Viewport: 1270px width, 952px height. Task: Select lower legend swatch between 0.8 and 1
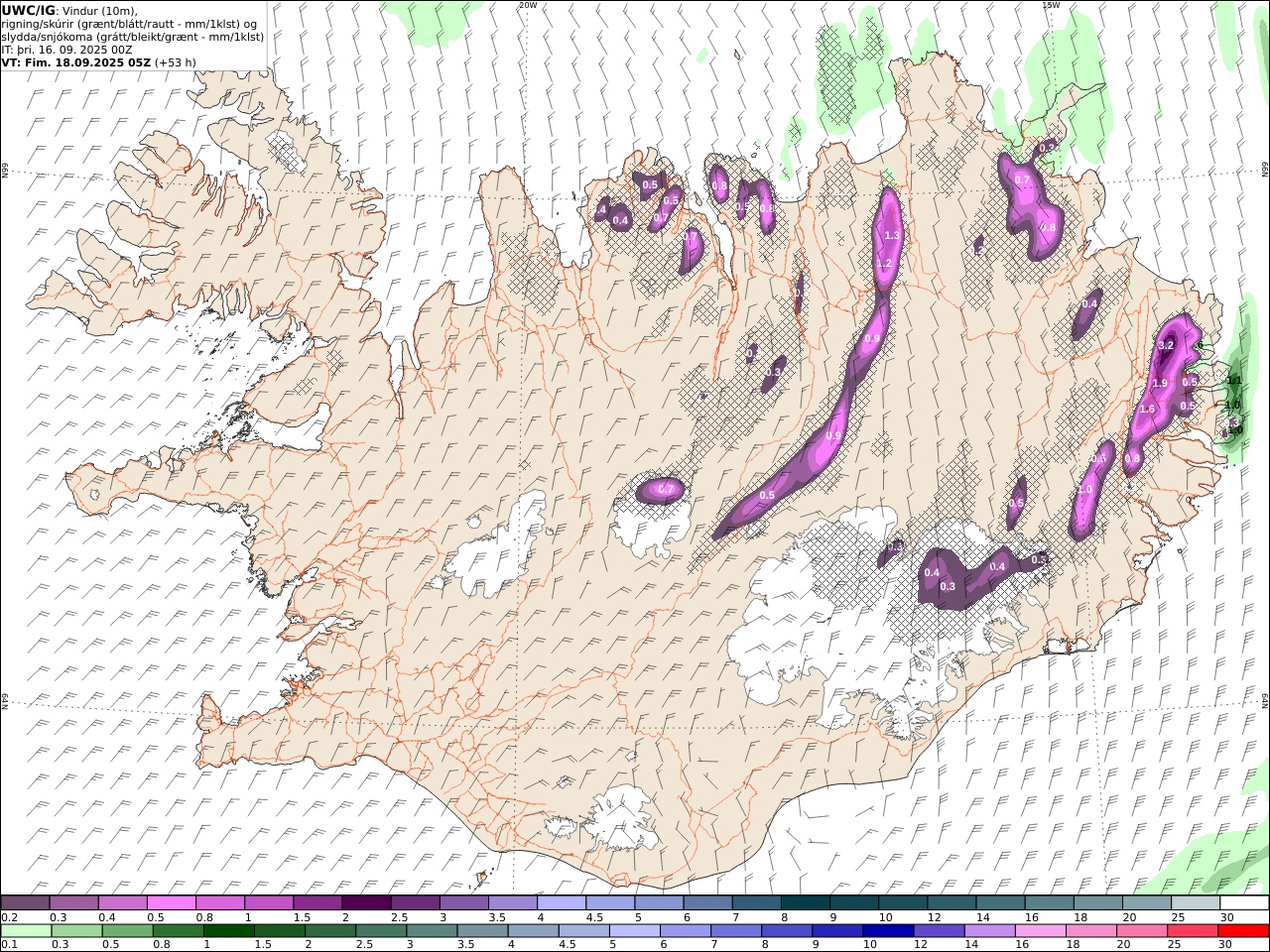point(180,930)
